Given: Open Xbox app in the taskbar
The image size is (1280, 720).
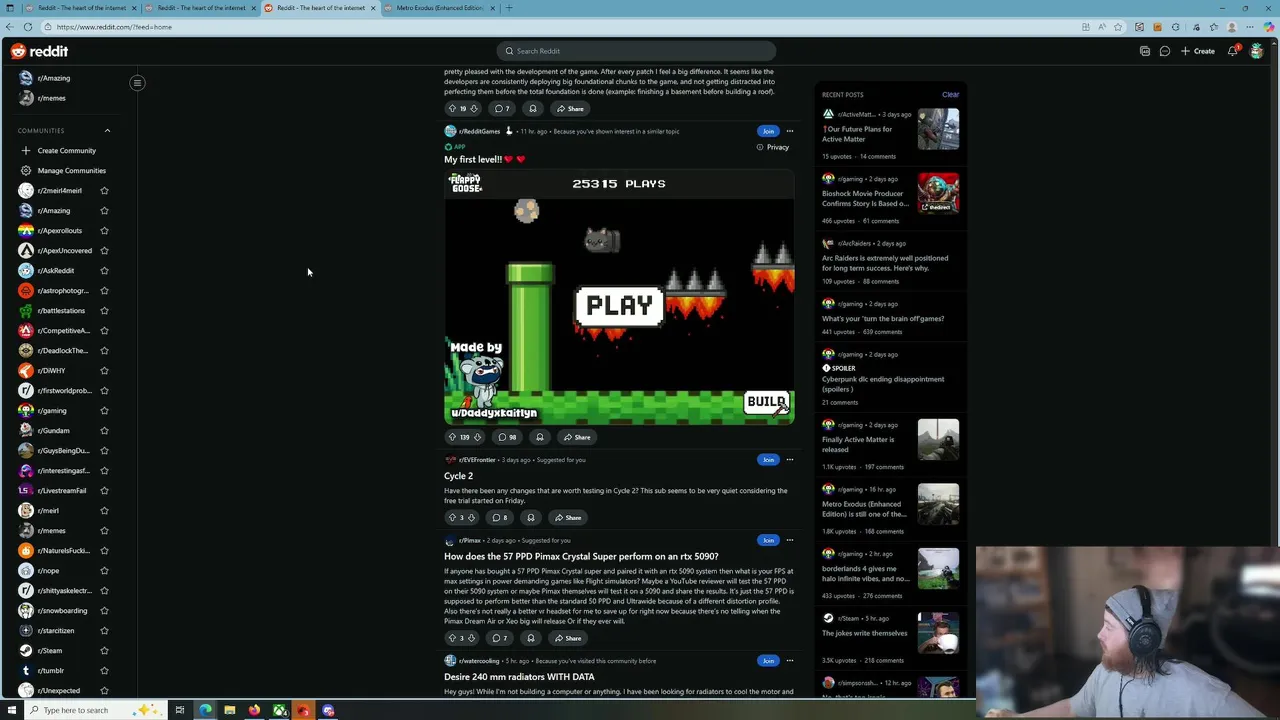Looking at the screenshot, I should click(279, 711).
